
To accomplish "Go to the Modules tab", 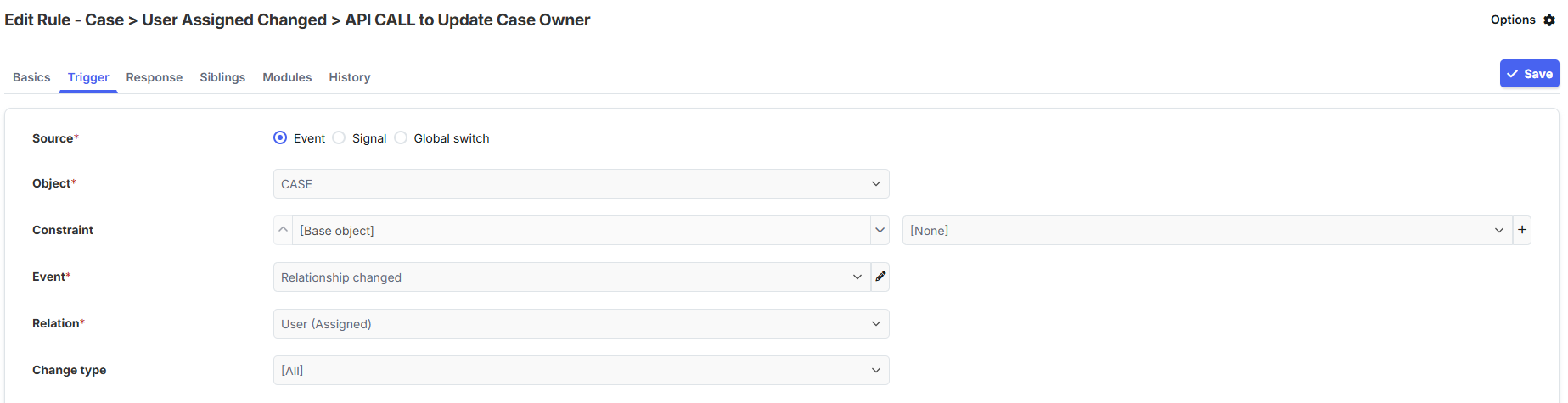I will [x=287, y=77].
